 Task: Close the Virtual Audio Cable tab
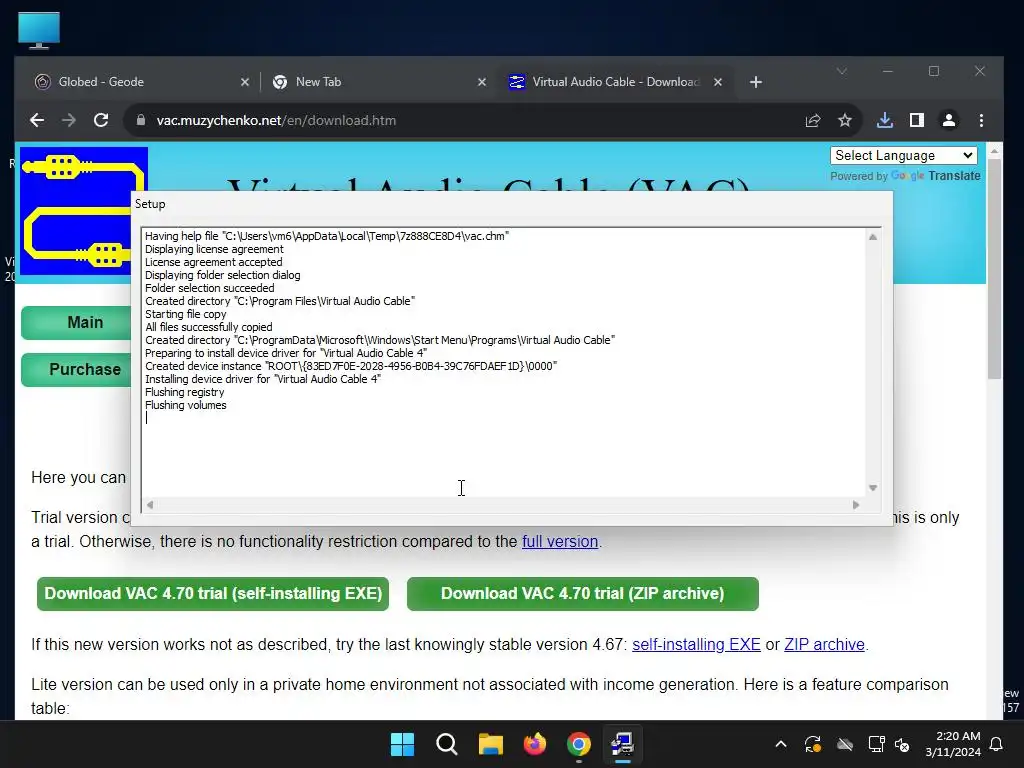click(718, 82)
